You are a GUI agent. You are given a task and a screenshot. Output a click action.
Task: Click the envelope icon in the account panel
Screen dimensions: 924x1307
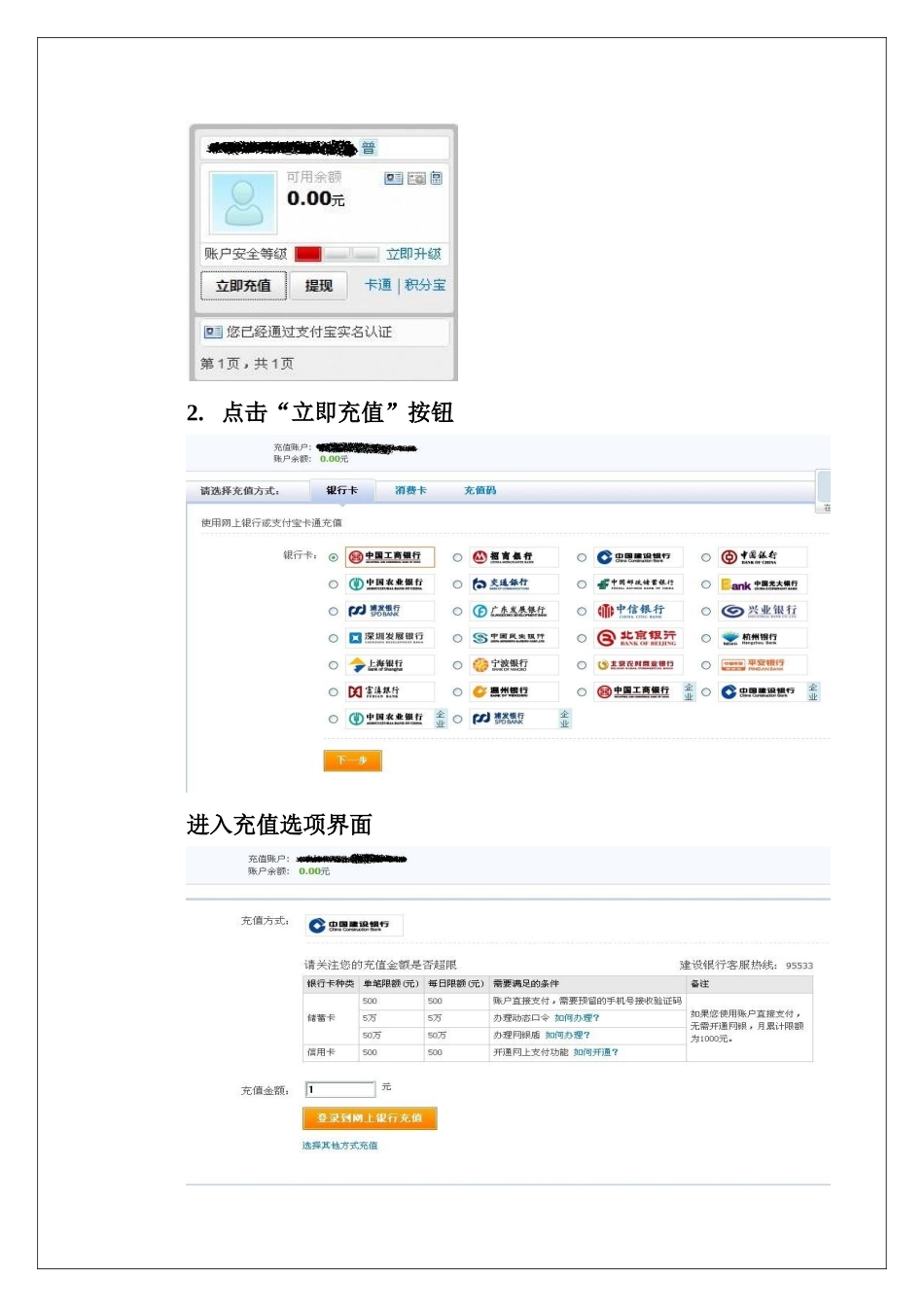coord(416,178)
